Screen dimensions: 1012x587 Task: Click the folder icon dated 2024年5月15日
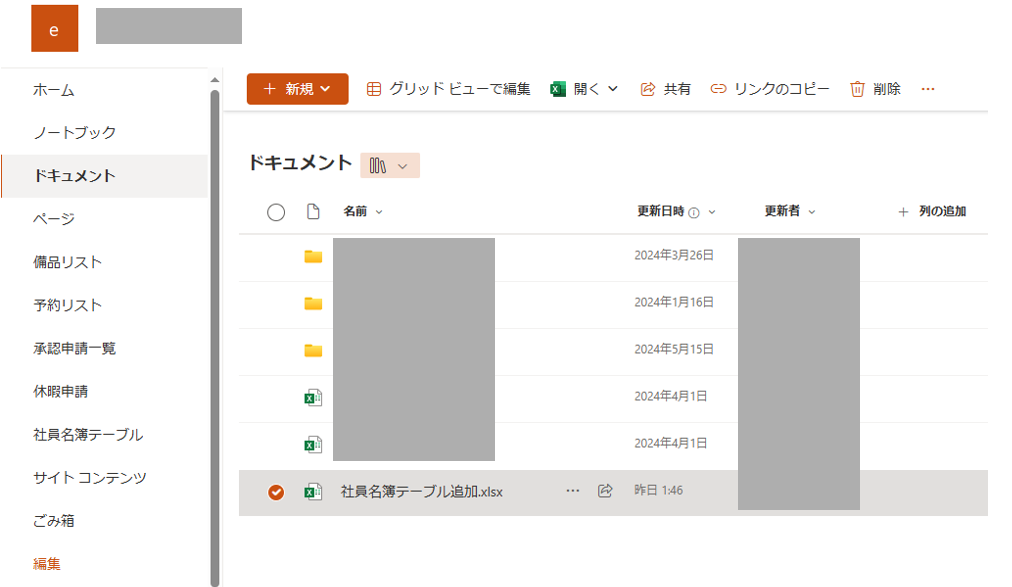pyautogui.click(x=313, y=350)
